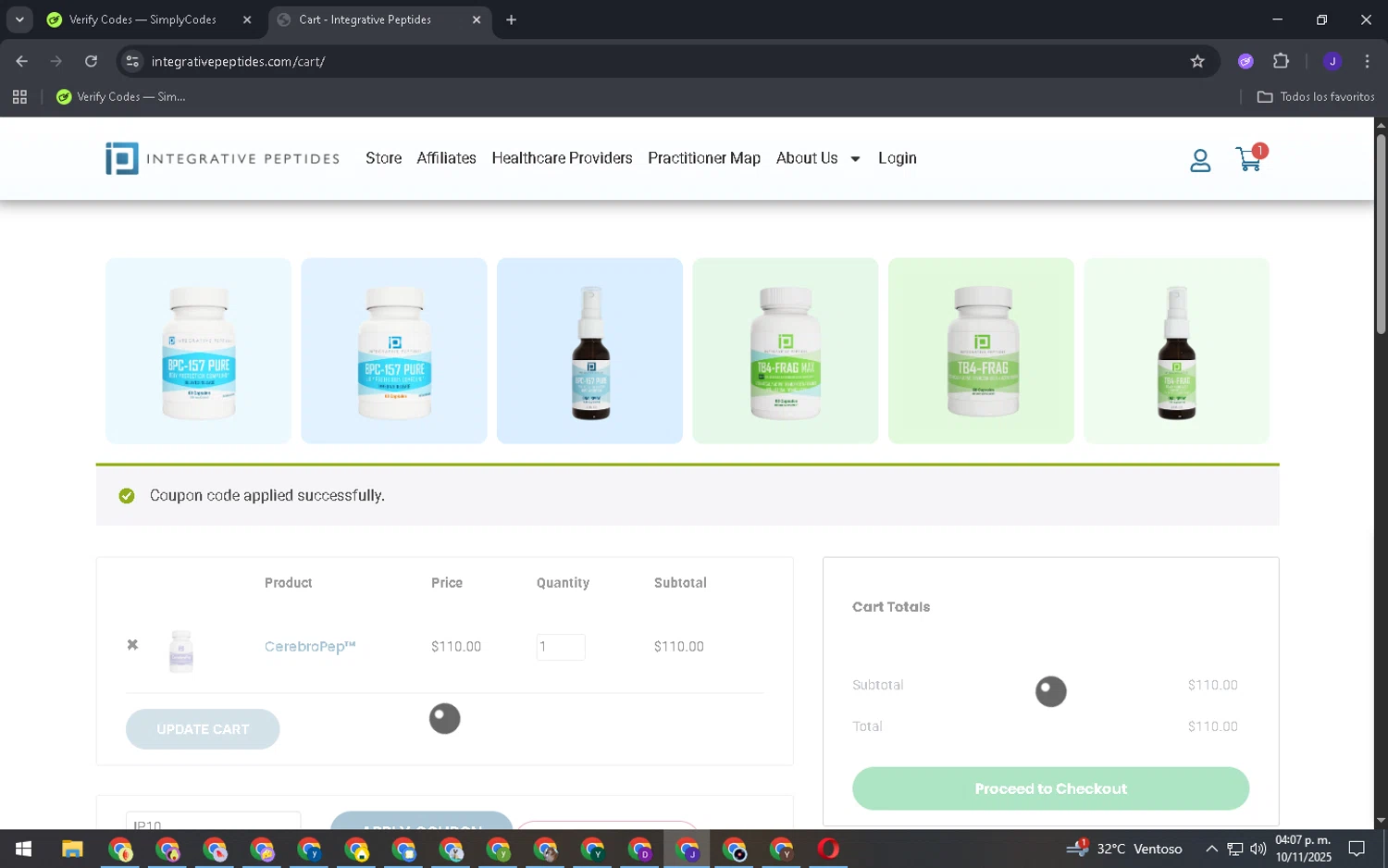Open the TB4-FRAG capsules bottle image
The image size is (1388, 868).
pyautogui.click(x=981, y=351)
